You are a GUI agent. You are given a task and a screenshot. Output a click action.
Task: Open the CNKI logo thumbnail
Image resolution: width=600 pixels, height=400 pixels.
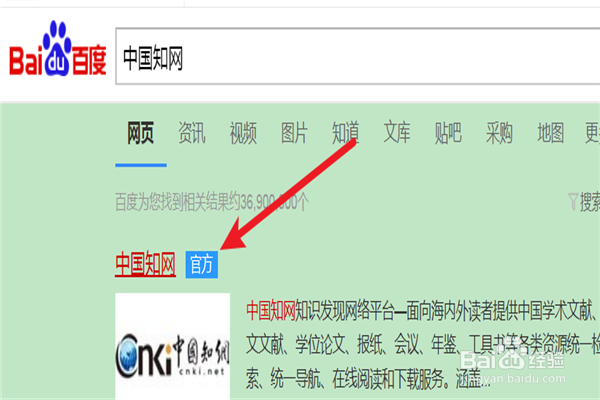pyautogui.click(x=173, y=346)
